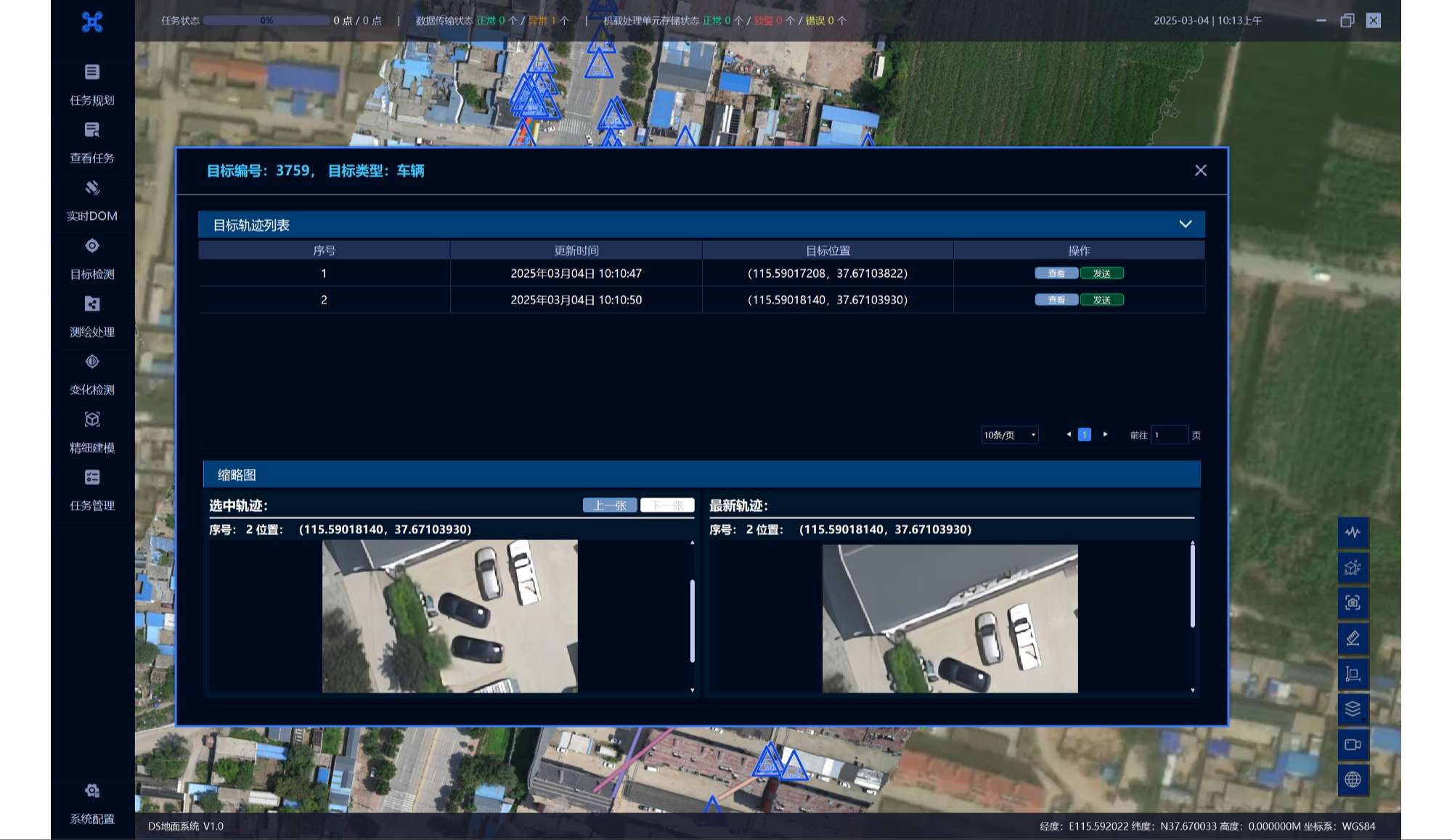Open the 目标检测 target icon
Viewport: 1452px width, 840px height.
91,246
